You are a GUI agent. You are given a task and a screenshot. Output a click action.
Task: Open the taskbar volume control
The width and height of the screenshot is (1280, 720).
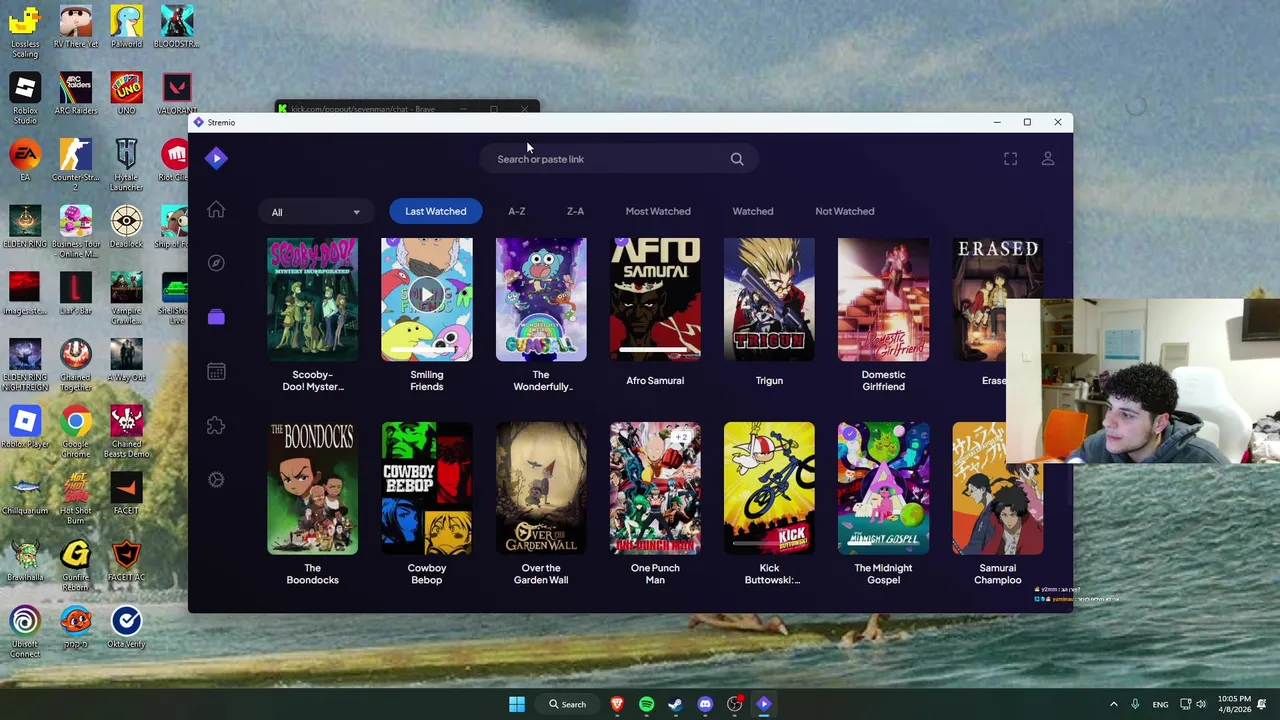1201,704
